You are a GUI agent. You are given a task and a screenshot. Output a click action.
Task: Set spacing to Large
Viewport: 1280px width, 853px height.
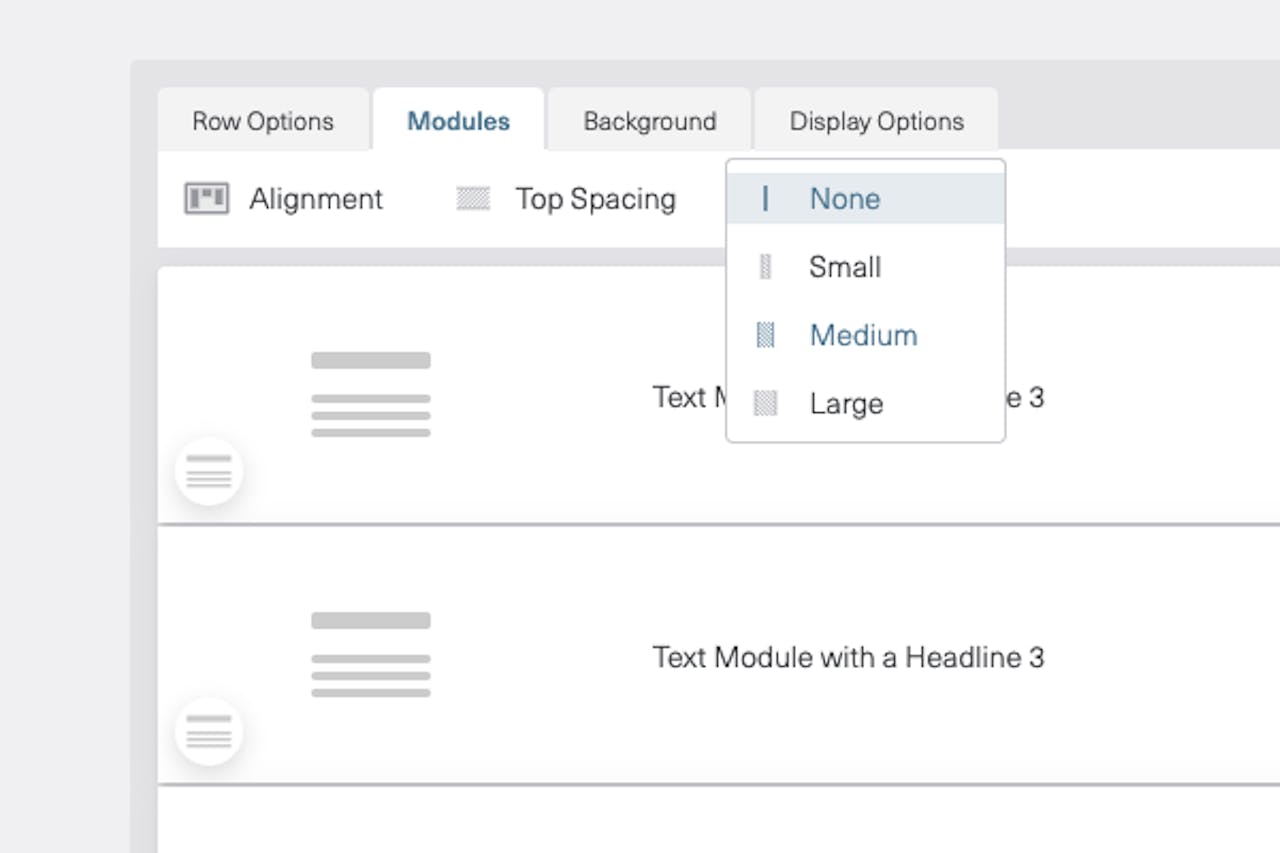pos(846,404)
